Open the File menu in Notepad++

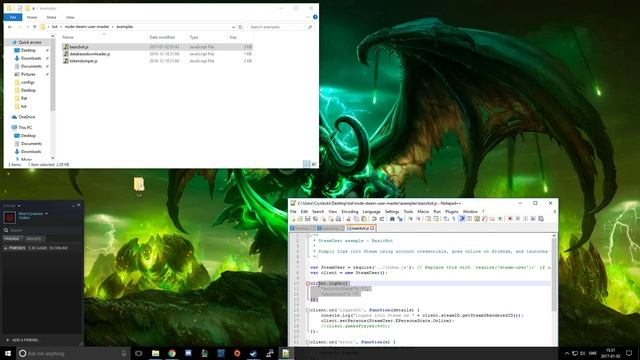pos(293,211)
